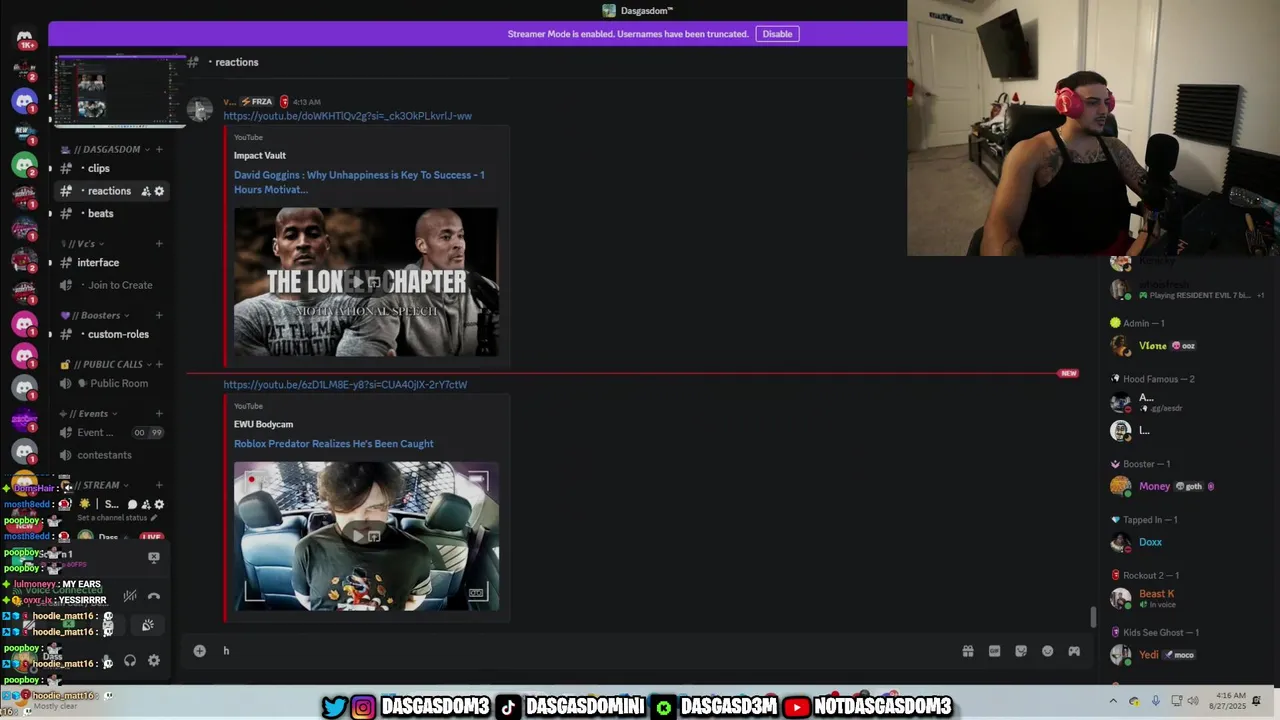Edit channel status pencil icon
The image size is (1280, 720).
click(x=154, y=518)
